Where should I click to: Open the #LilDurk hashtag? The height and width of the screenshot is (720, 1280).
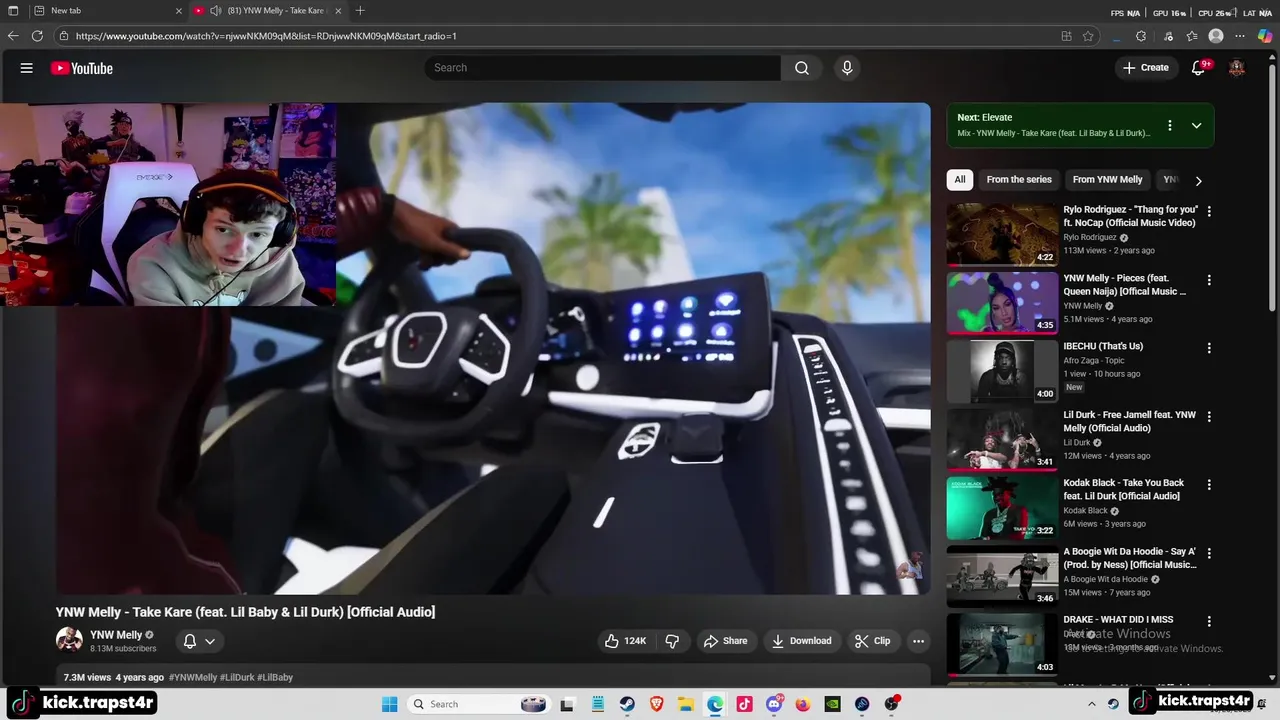click(237, 677)
